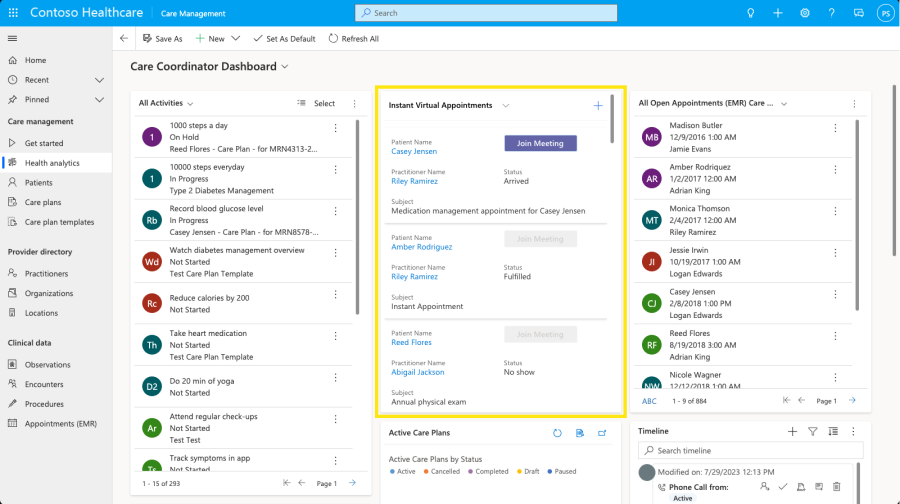
Task: Open the timeline filter icon
Action: point(813,431)
